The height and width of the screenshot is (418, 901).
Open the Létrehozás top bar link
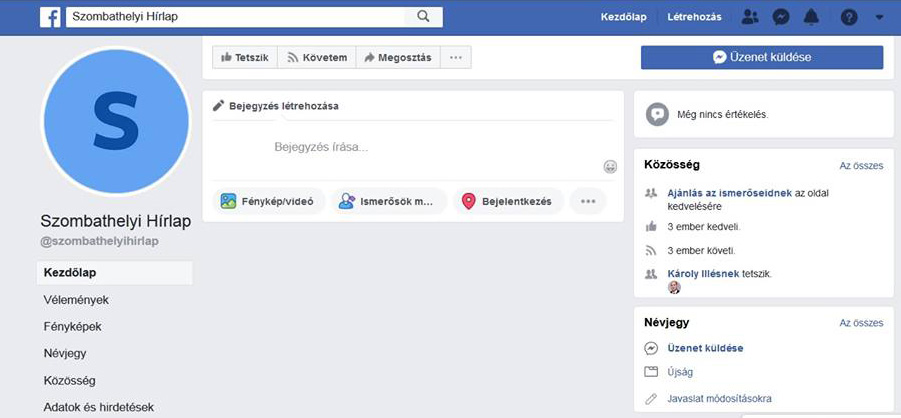(x=694, y=17)
